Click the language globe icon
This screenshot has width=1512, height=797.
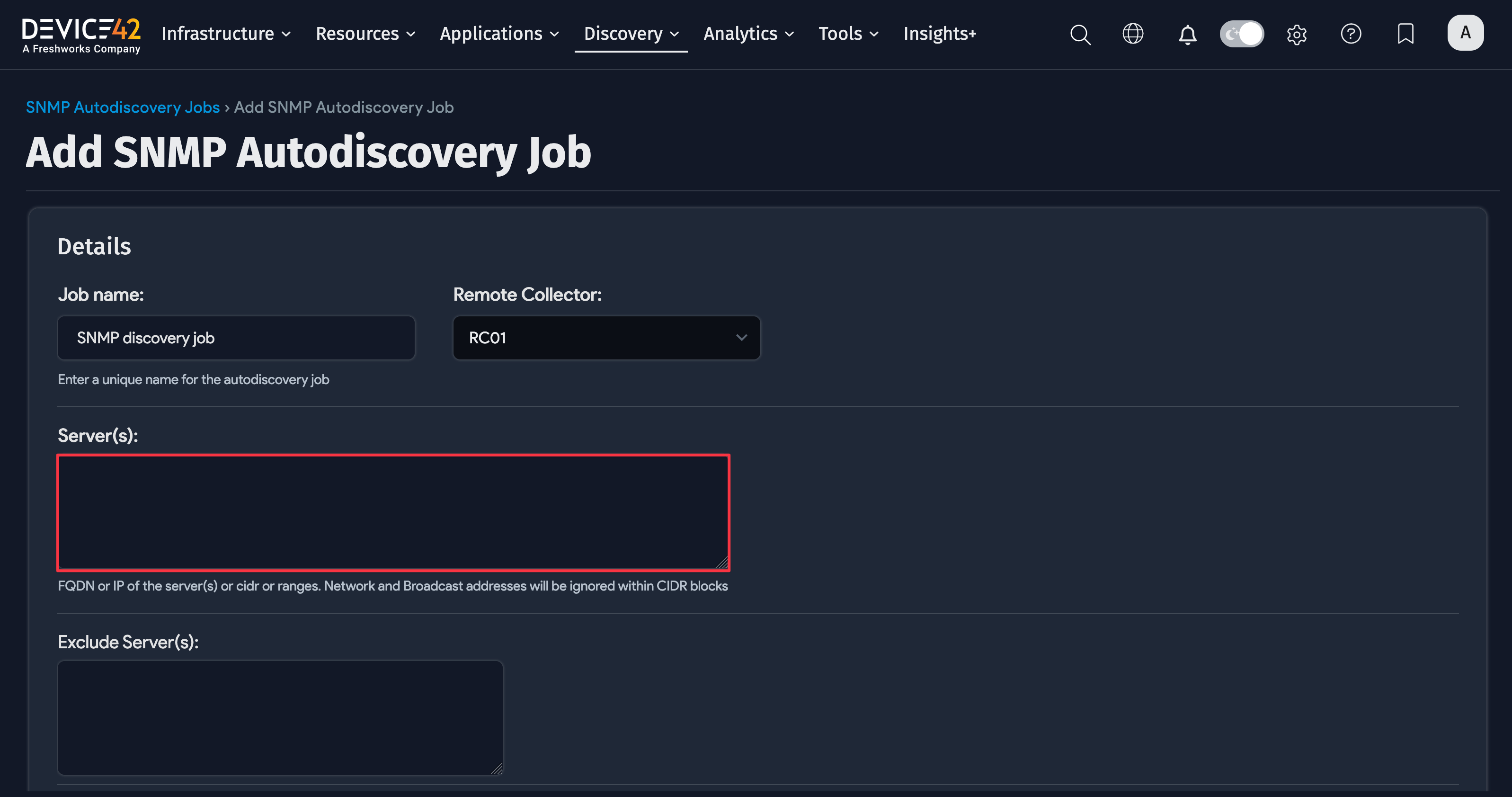[1133, 34]
